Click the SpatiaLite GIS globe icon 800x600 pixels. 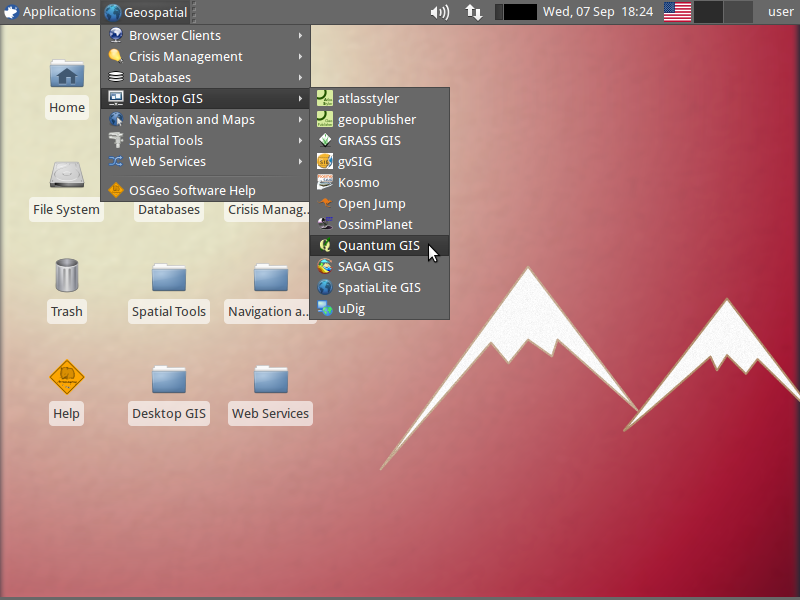(324, 287)
